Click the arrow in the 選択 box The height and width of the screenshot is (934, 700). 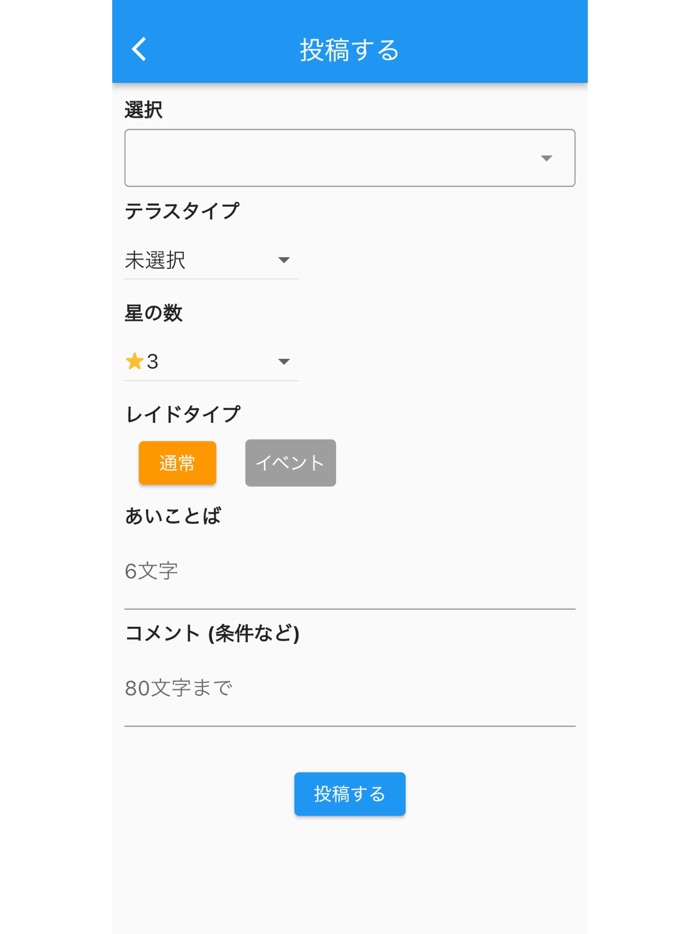[x=546, y=158]
